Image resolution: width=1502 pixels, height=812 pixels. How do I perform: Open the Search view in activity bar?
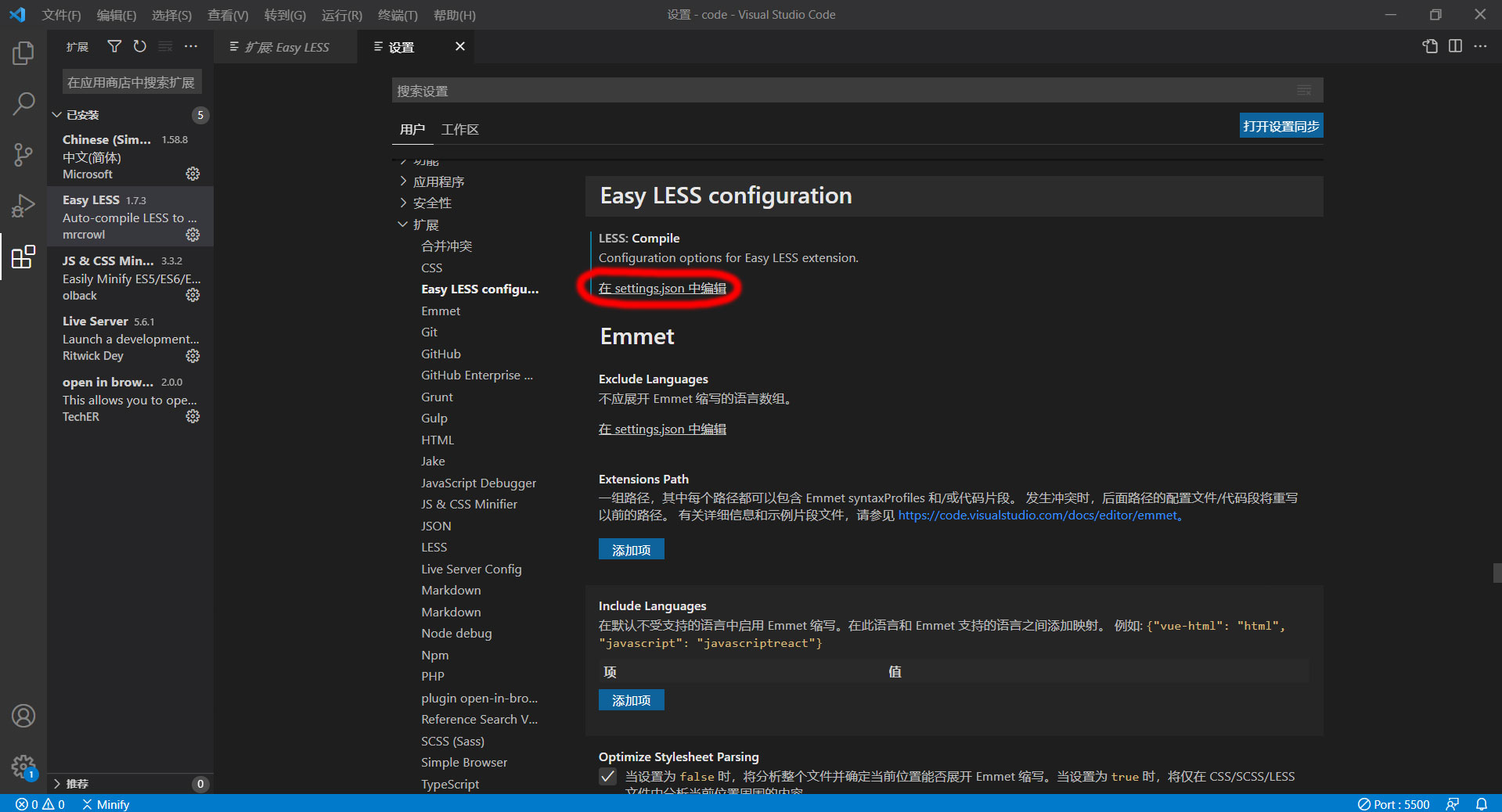point(23,103)
